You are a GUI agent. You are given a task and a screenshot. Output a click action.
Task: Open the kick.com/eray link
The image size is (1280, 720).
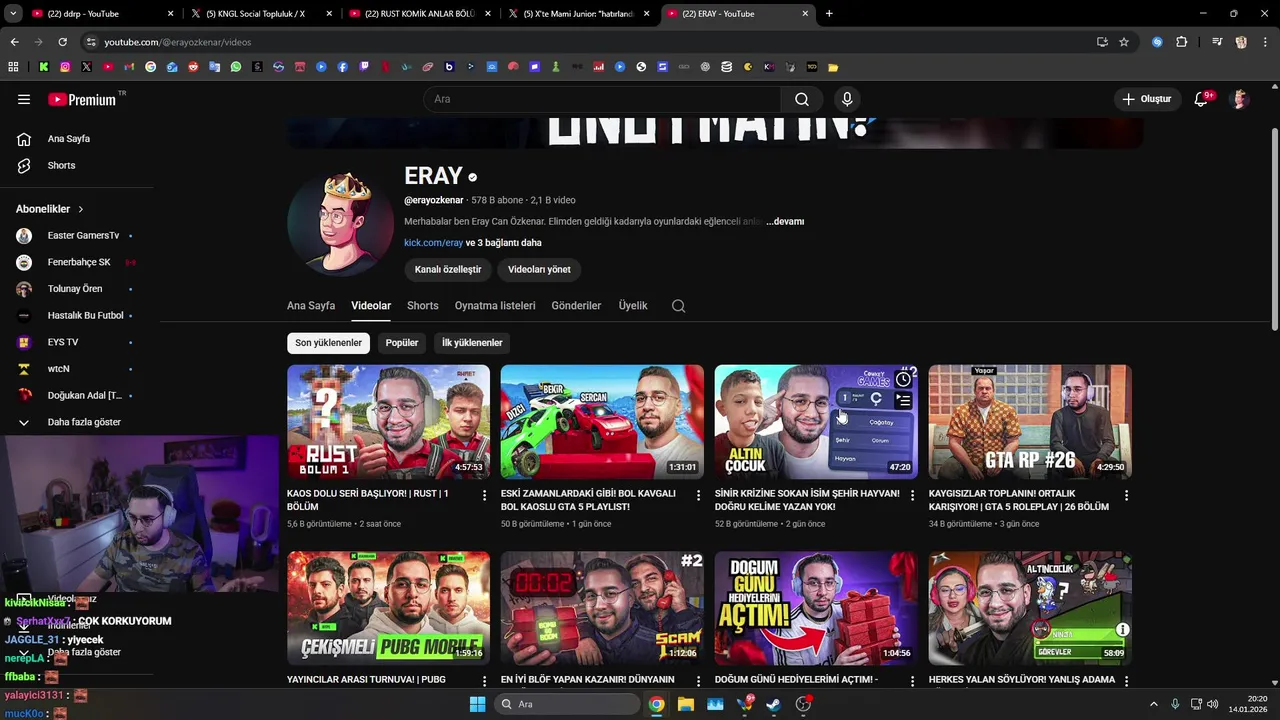(433, 243)
